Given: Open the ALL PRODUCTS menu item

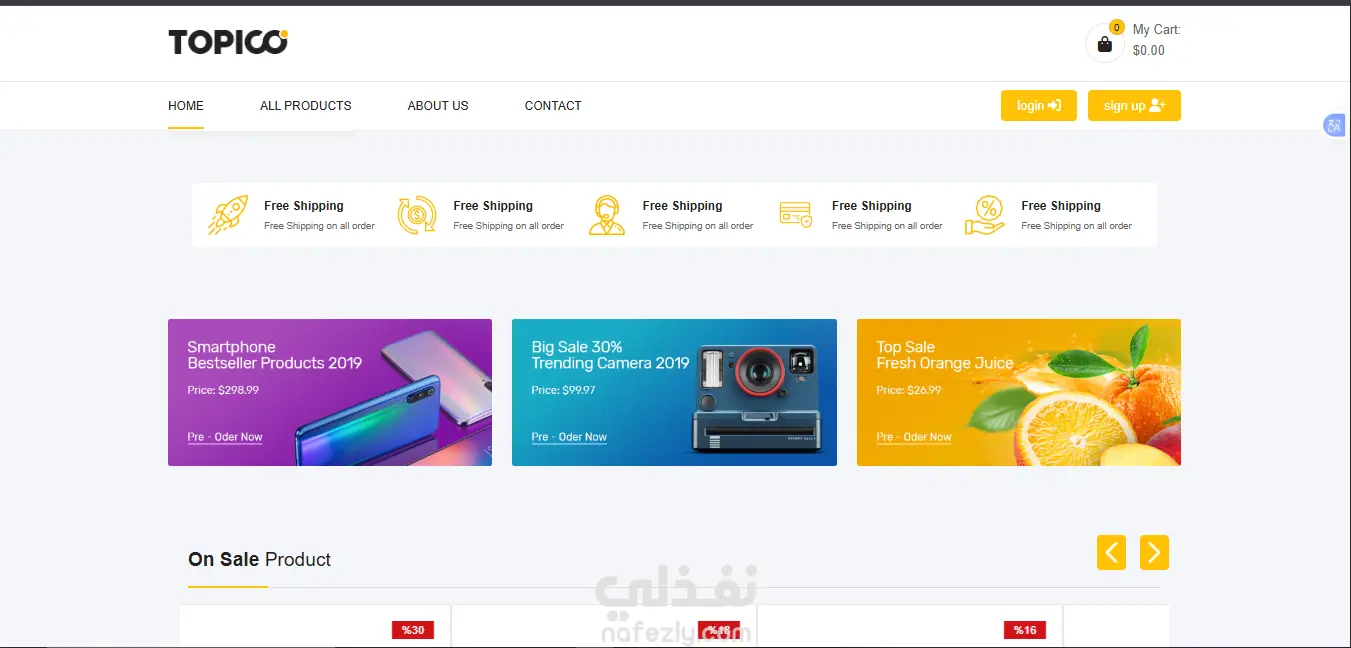Looking at the screenshot, I should 306,105.
